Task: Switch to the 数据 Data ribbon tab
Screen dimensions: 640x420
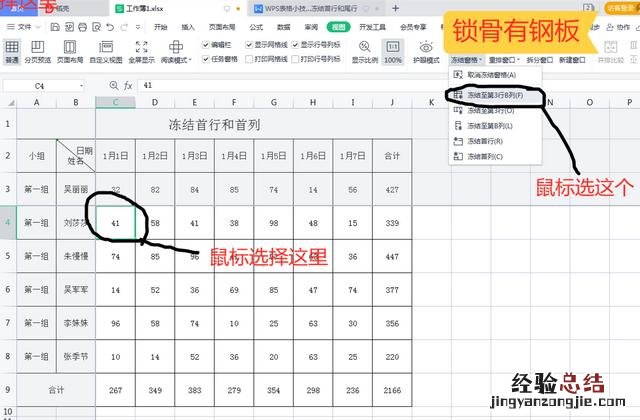Action: coord(284,27)
